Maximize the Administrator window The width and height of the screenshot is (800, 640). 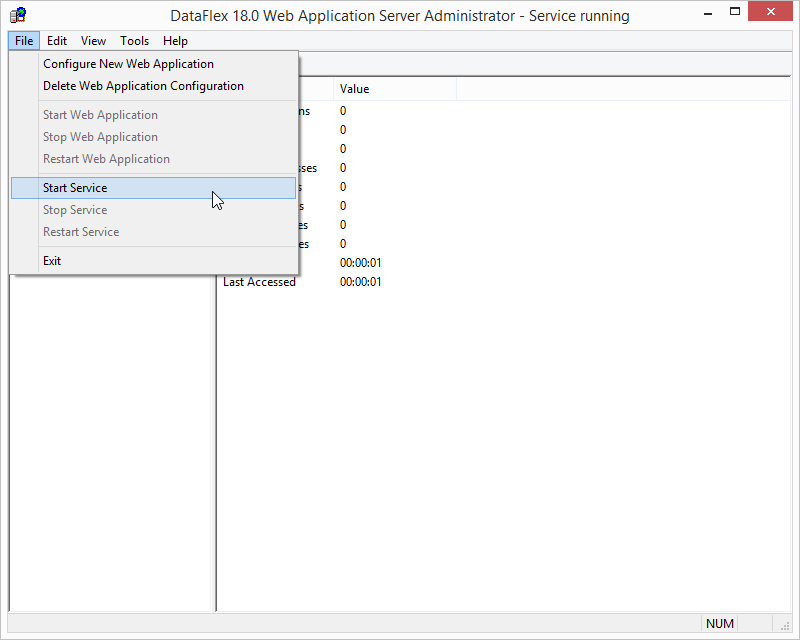click(735, 12)
